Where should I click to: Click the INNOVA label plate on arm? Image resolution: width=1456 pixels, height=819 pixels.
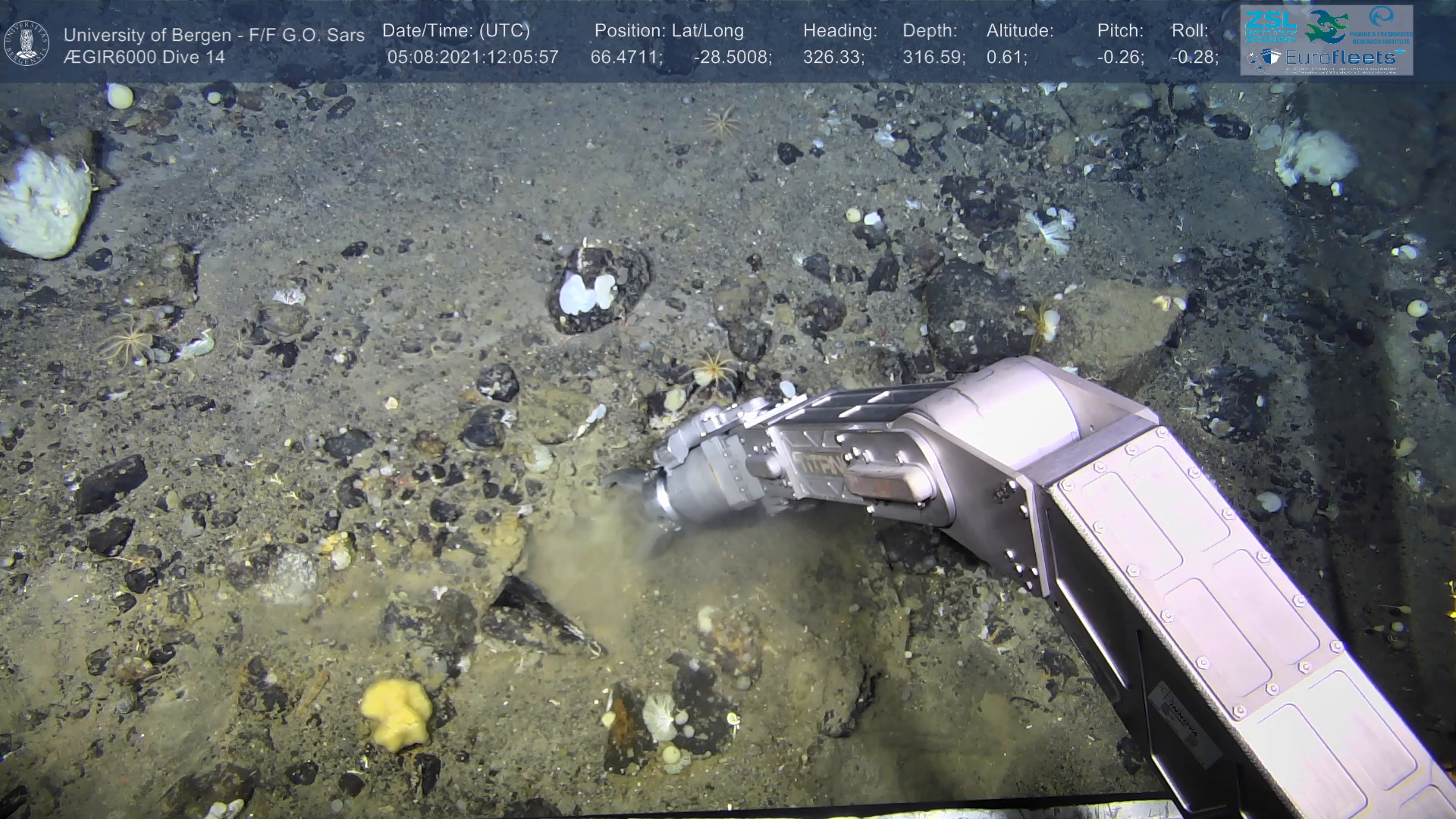pos(1183,722)
